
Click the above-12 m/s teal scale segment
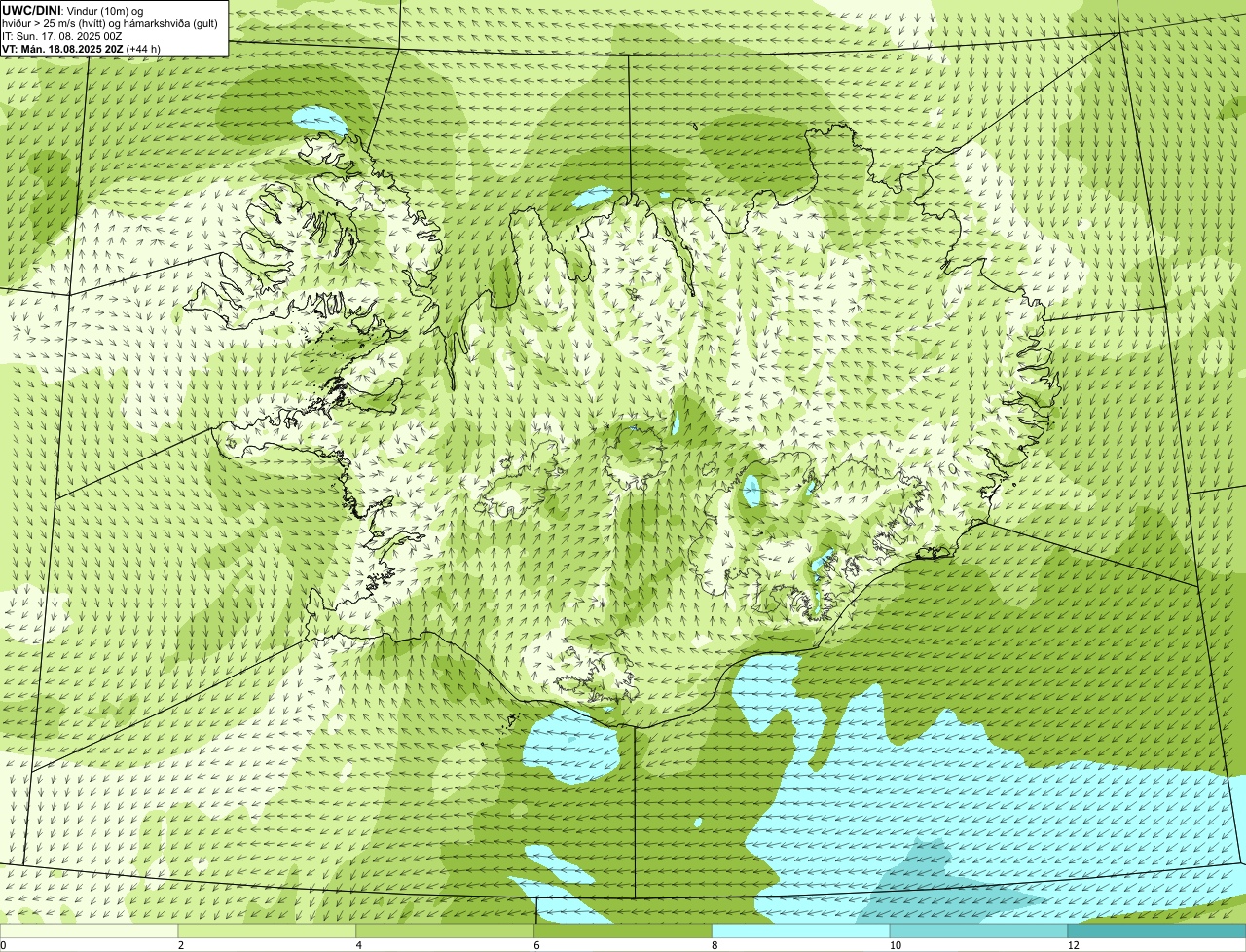tap(1156, 932)
